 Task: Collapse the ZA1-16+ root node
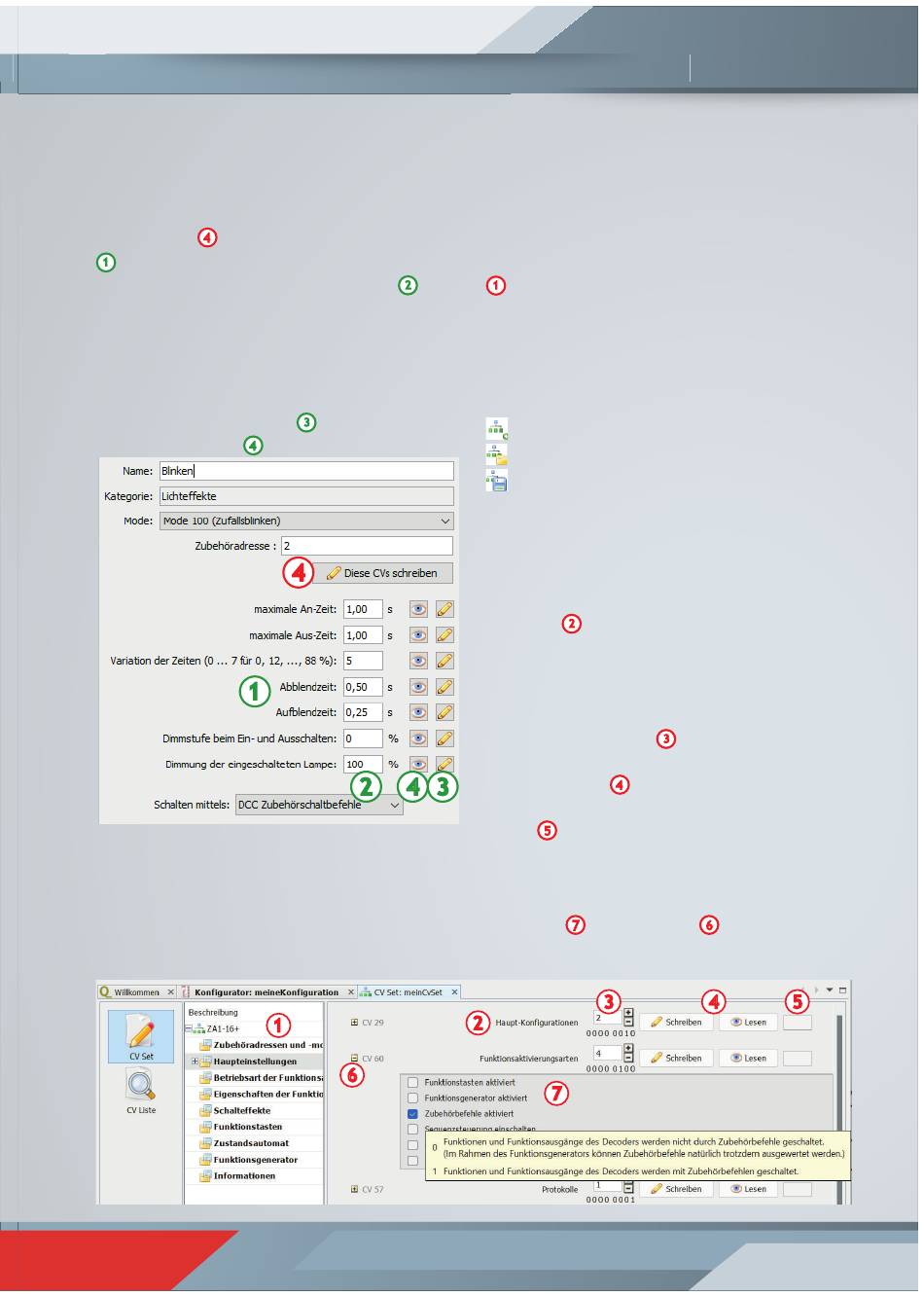tap(190, 1028)
